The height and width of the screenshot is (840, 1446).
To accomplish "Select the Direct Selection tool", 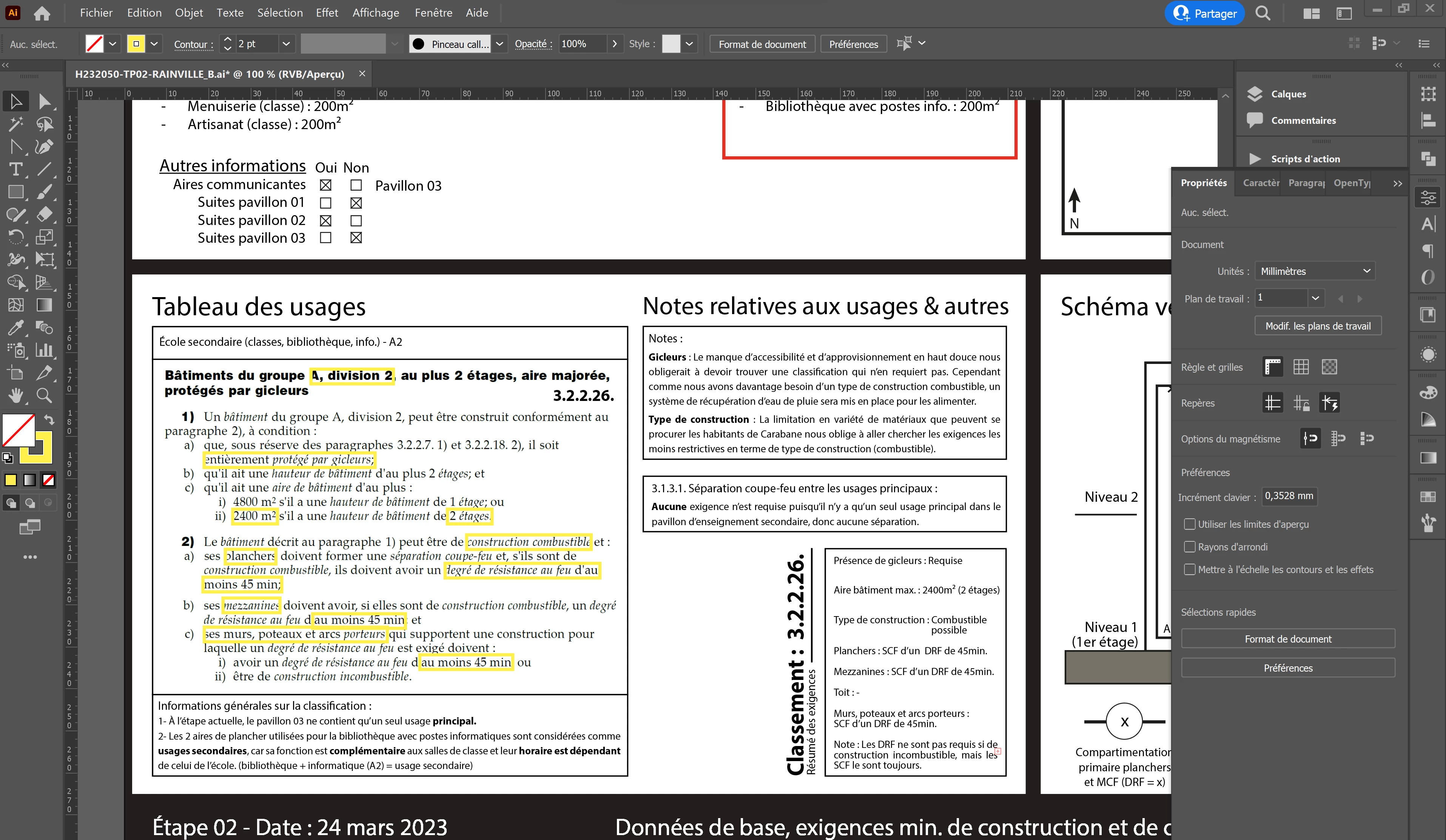I will (x=44, y=102).
